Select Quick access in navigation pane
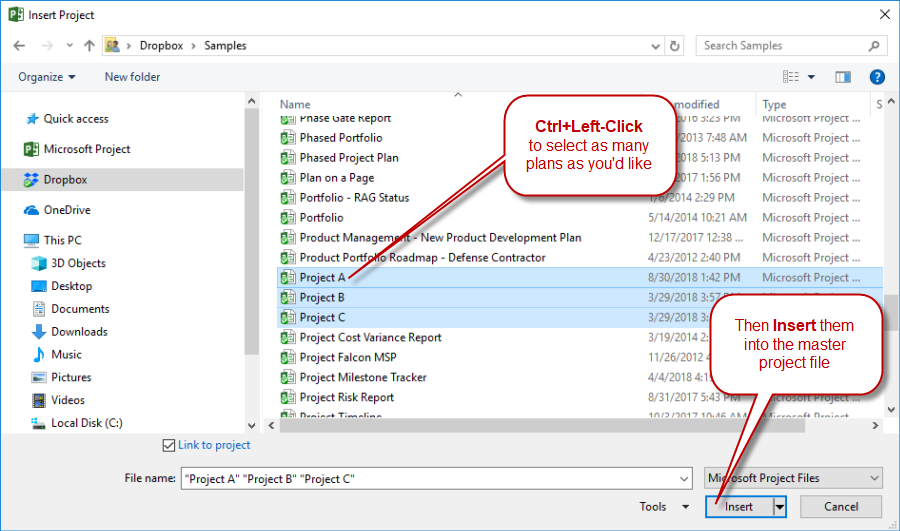Viewport: 900px width, 531px height. [76, 119]
